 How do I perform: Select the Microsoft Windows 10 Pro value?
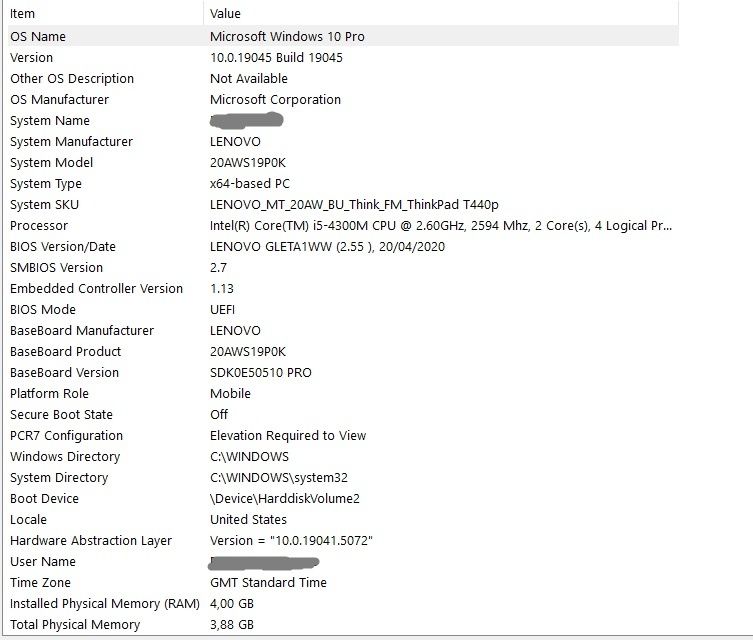[x=287, y=36]
